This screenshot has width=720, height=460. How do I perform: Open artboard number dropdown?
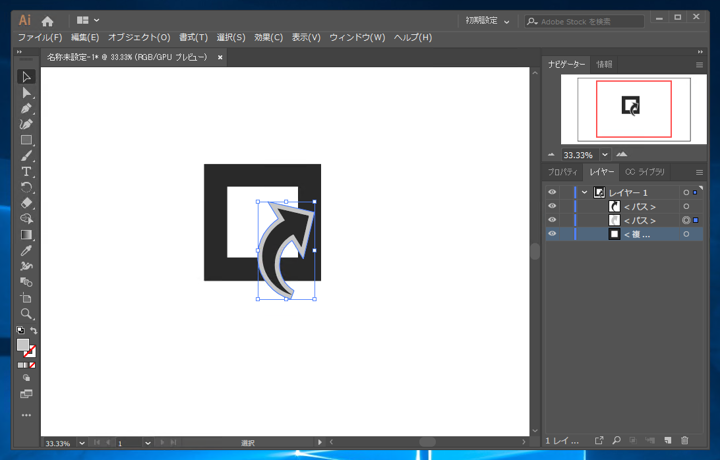pos(147,443)
